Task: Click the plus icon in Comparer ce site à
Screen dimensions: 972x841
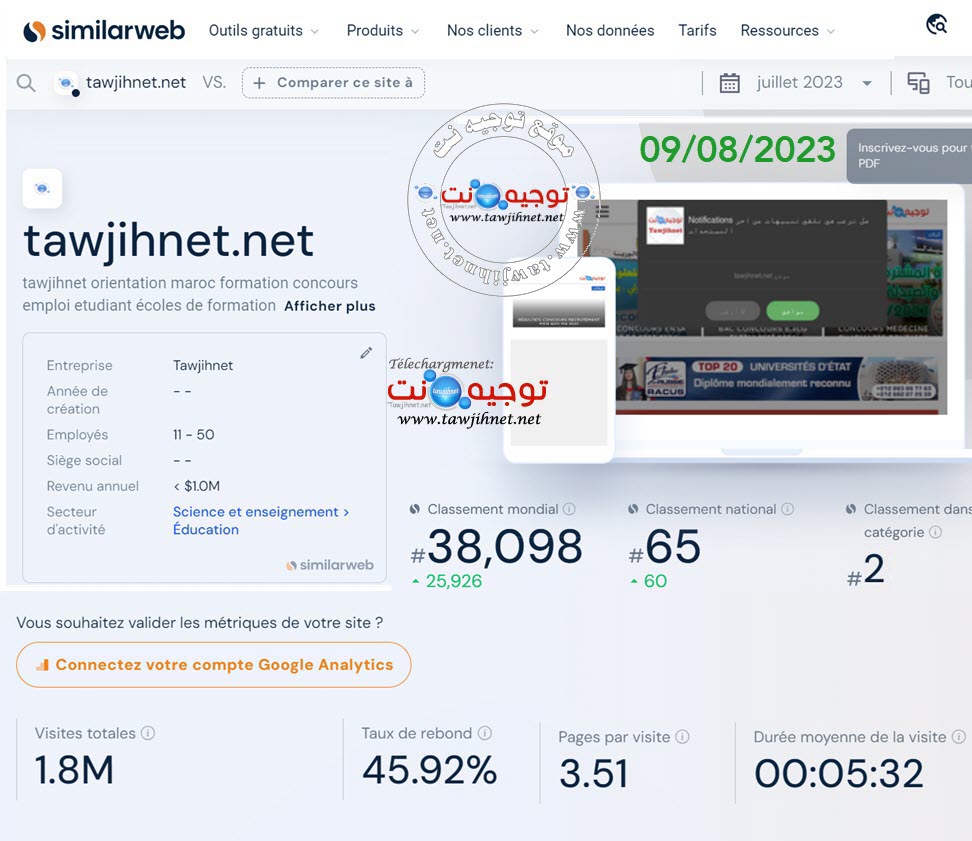Action: pyautogui.click(x=260, y=83)
